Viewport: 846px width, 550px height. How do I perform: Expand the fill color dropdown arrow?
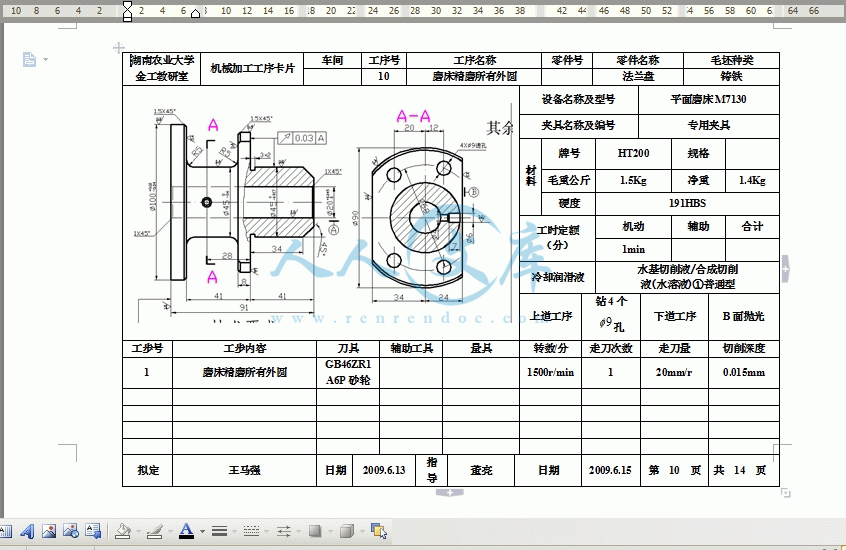(x=138, y=532)
